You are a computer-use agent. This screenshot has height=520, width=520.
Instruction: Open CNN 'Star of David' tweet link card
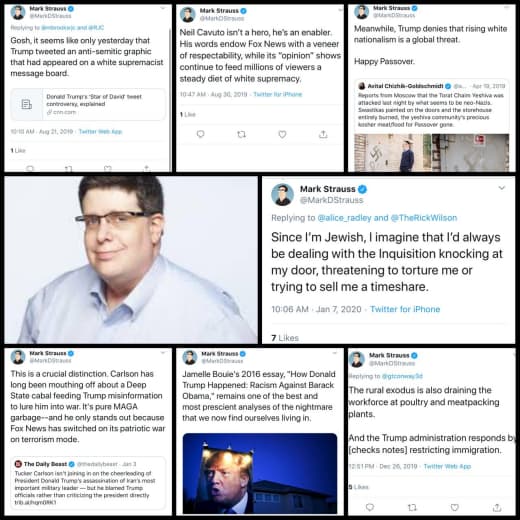[x=88, y=104]
